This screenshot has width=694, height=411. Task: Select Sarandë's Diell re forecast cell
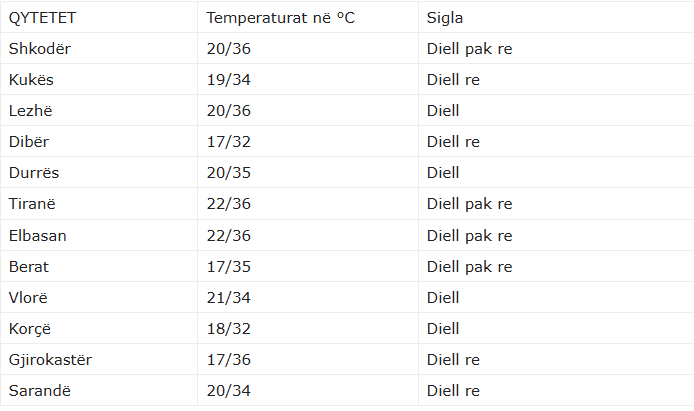[x=453, y=390]
